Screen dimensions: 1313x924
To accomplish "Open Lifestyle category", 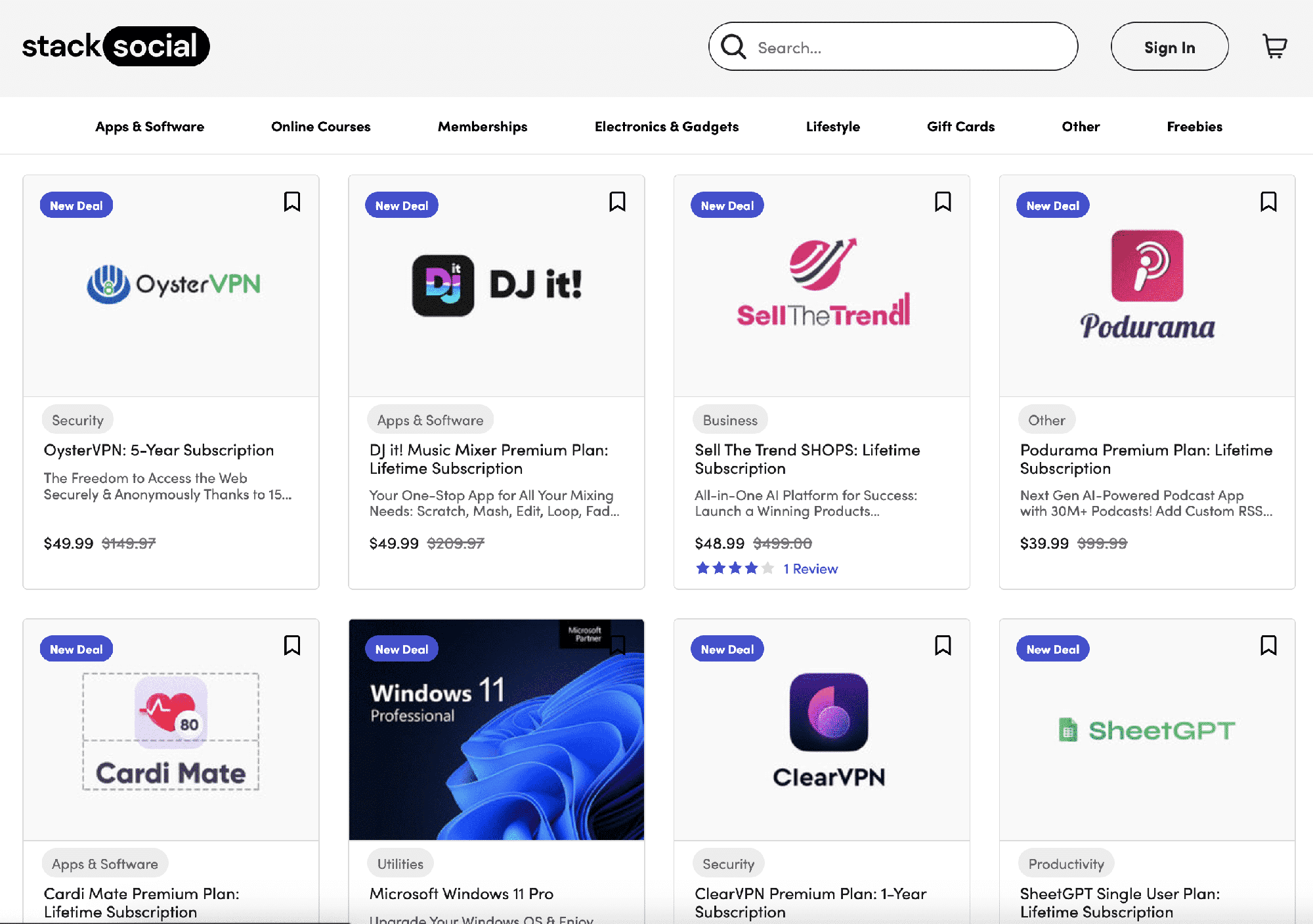I will [x=833, y=127].
